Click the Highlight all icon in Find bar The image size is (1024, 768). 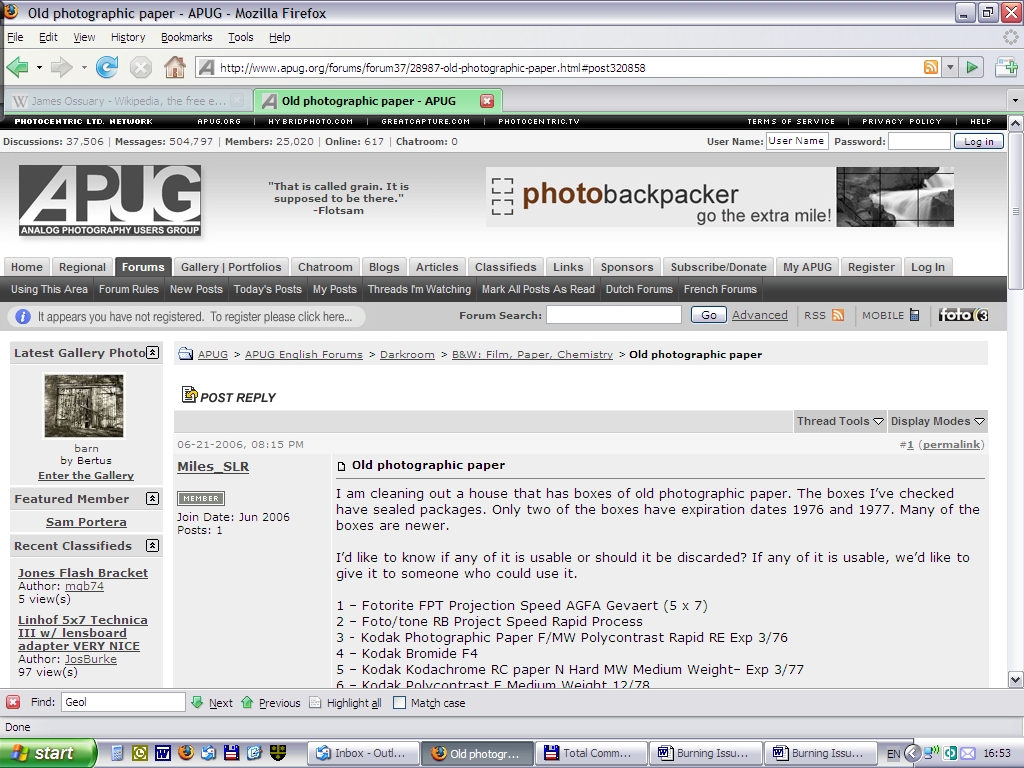click(x=315, y=703)
